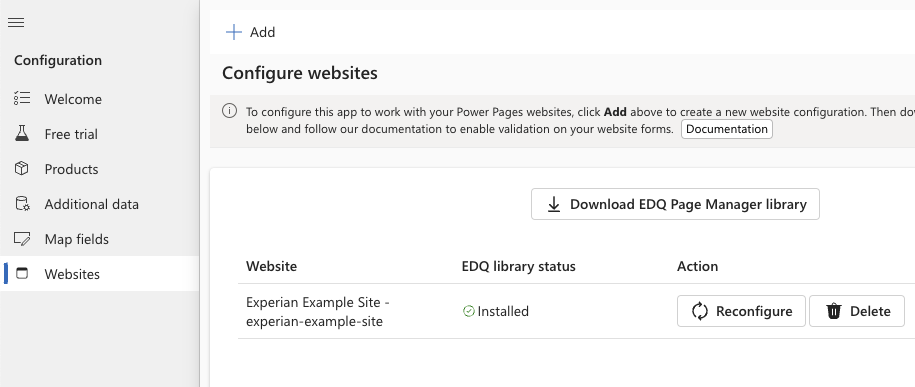
Task: Click the Welcome checklist icon
Action: [x=22, y=99]
